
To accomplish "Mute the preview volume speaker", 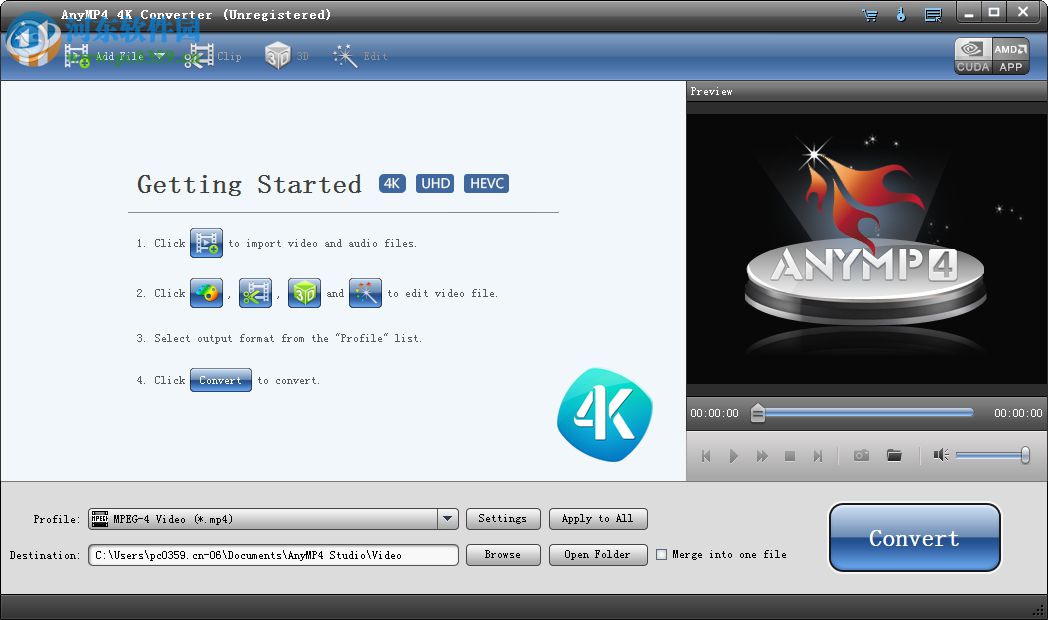I will 941,455.
